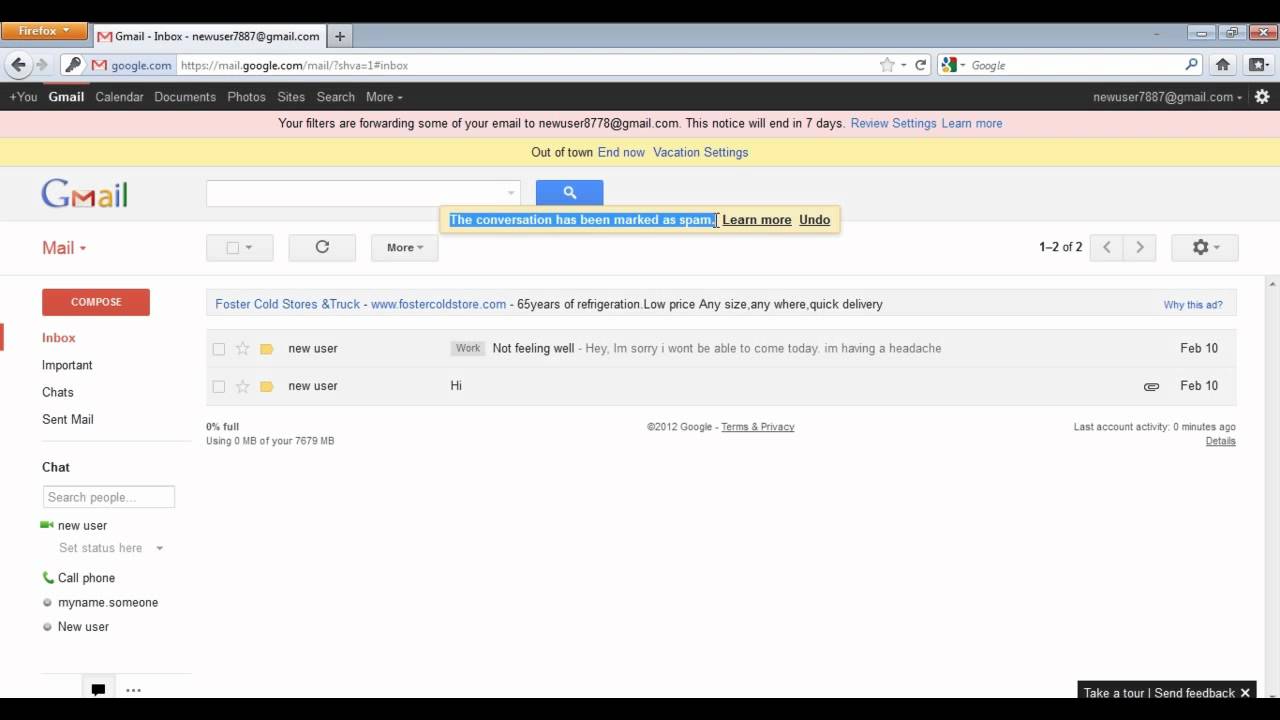Undo marking the conversation as spam

(x=814, y=220)
